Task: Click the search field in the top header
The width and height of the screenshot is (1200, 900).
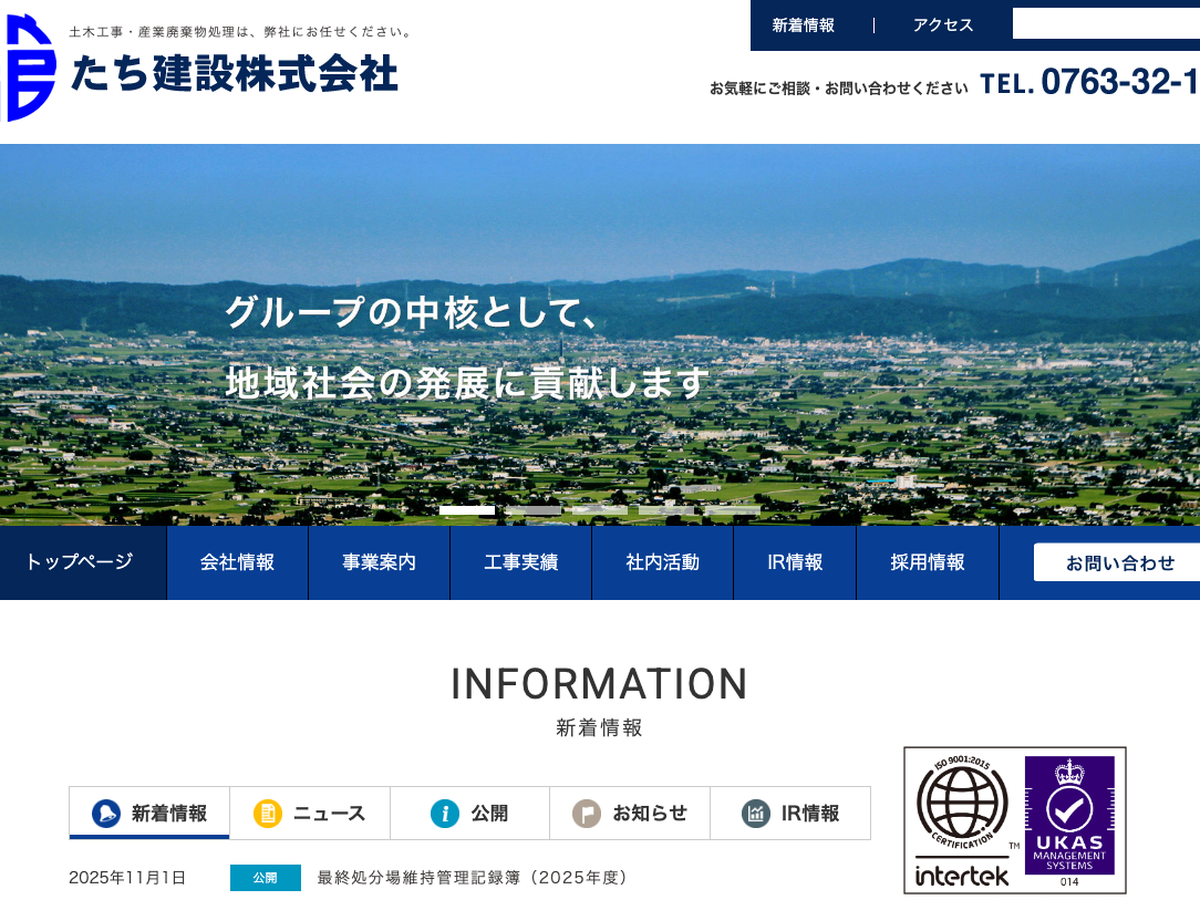Action: [x=1105, y=24]
